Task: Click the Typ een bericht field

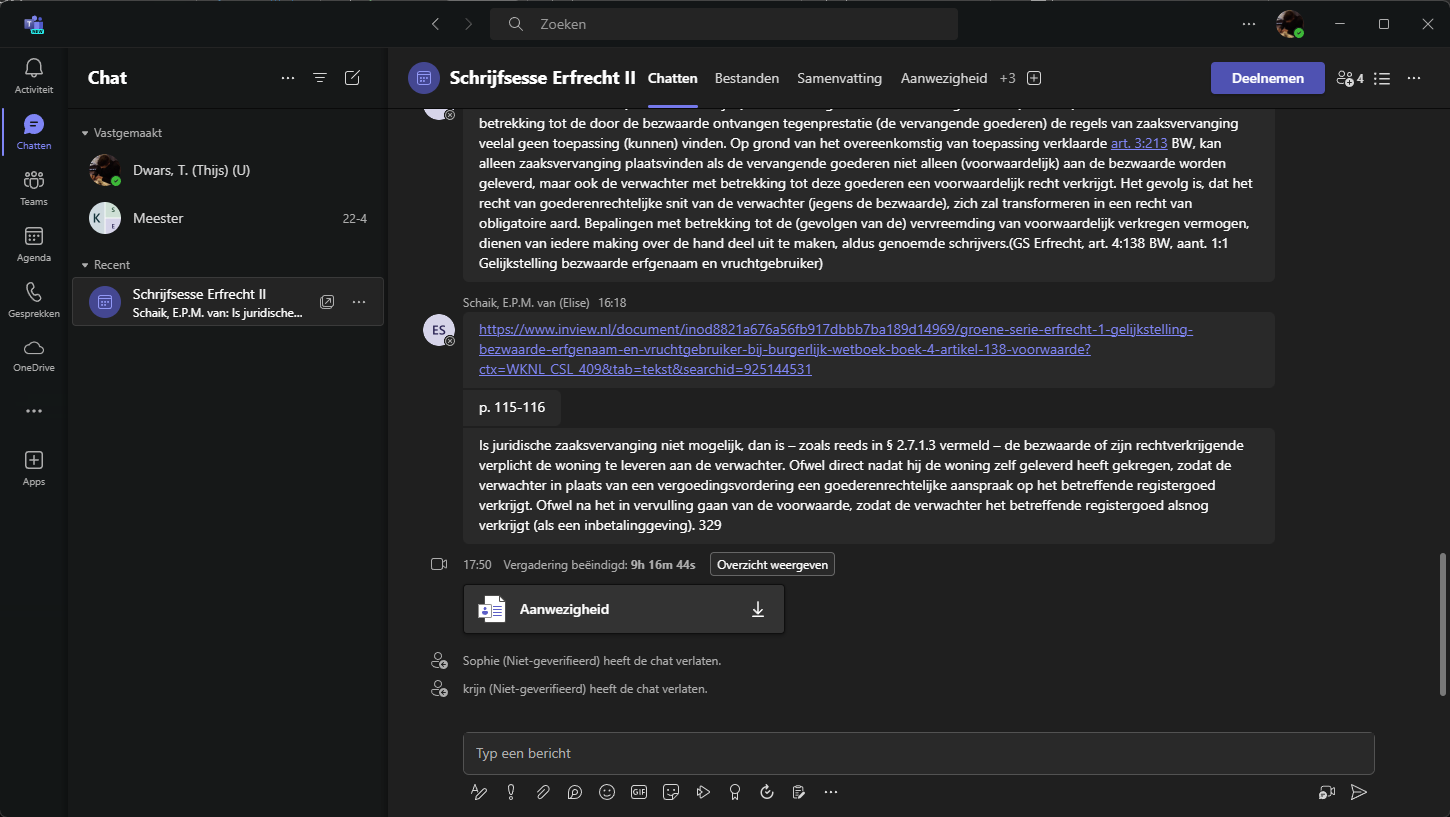Action: [900, 753]
